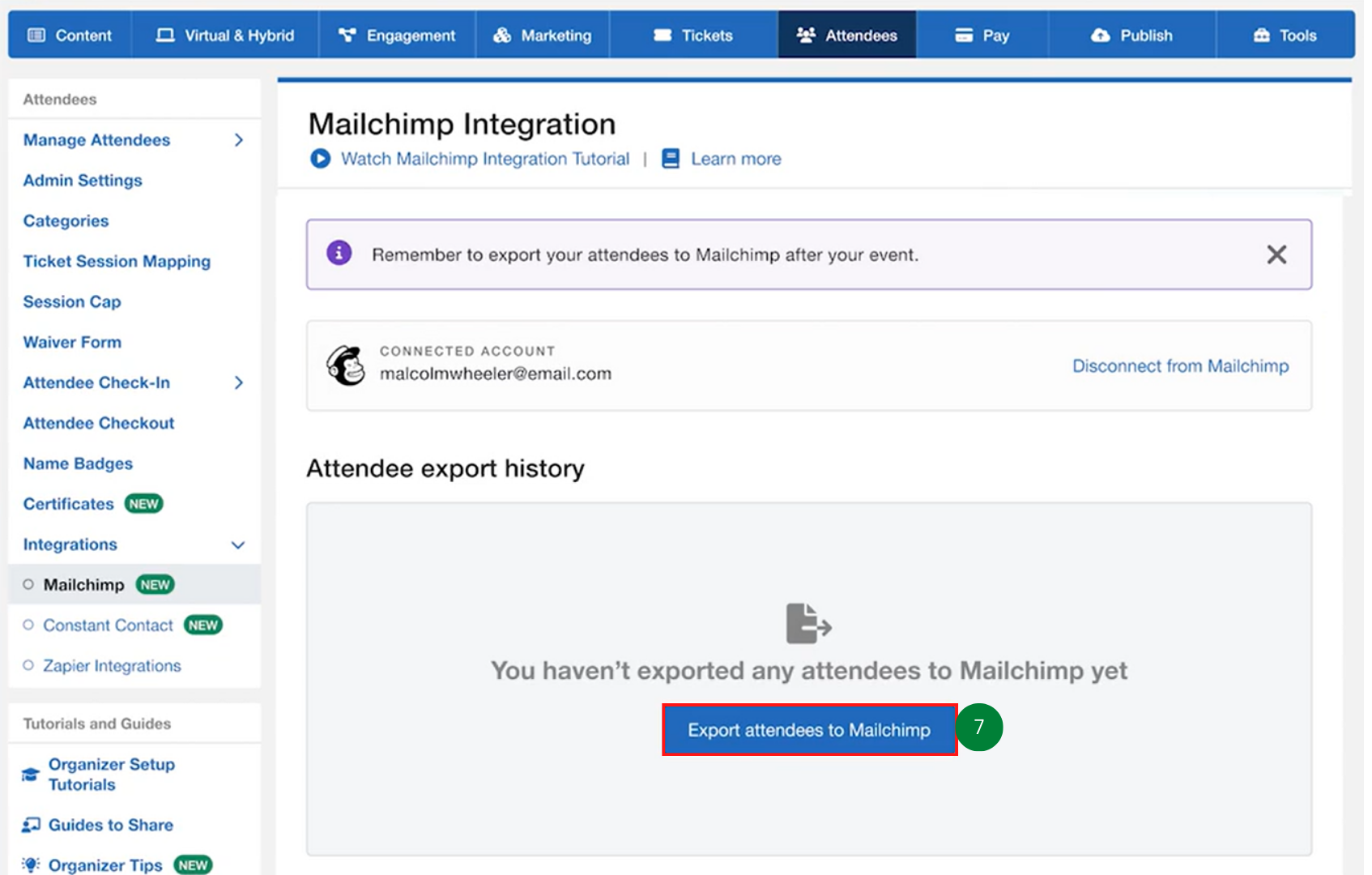Click the graduation cap tutorials icon
This screenshot has height=875, width=1372.
coord(31,775)
